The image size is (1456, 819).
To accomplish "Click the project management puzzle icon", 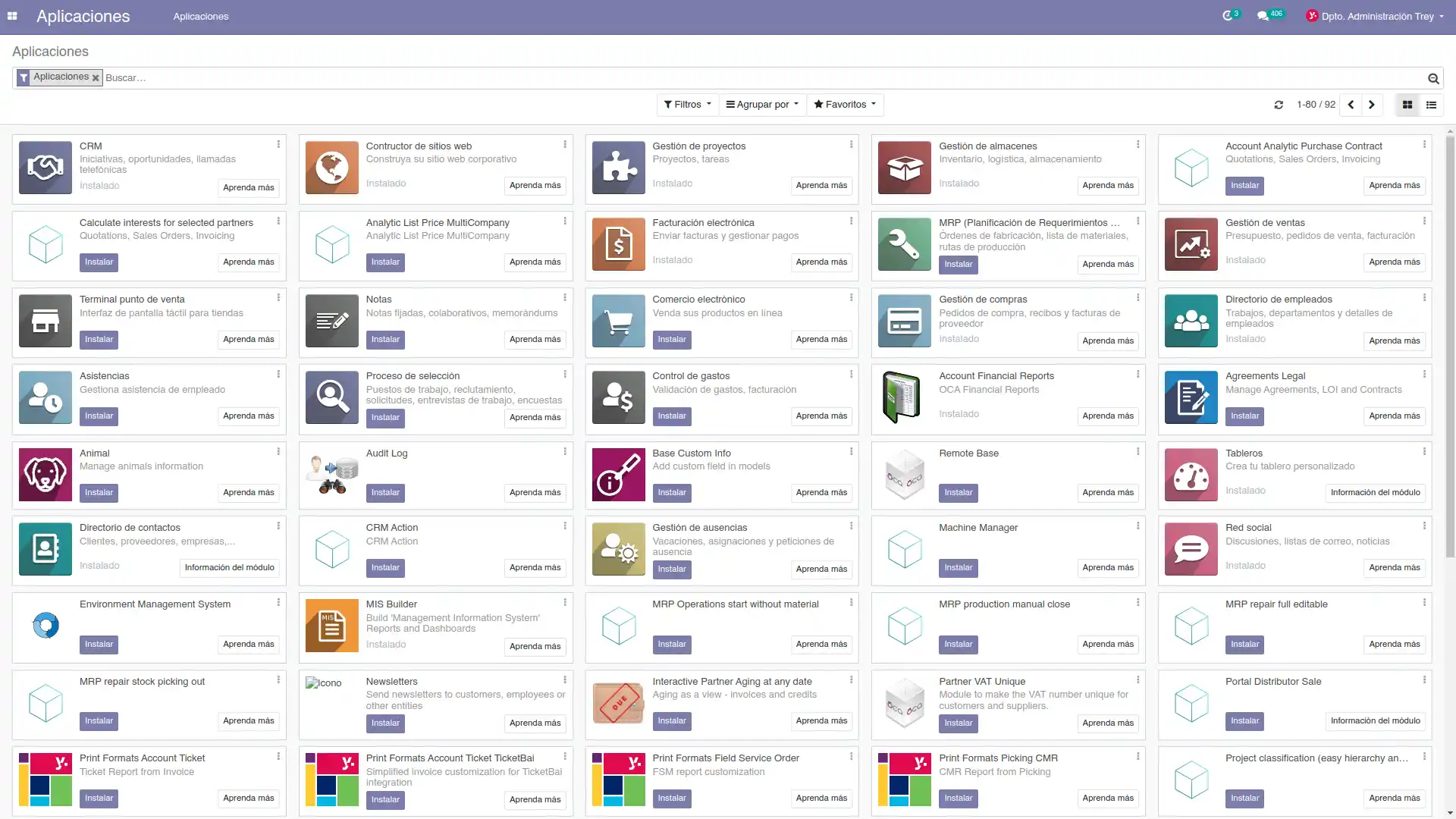I will 619,168.
